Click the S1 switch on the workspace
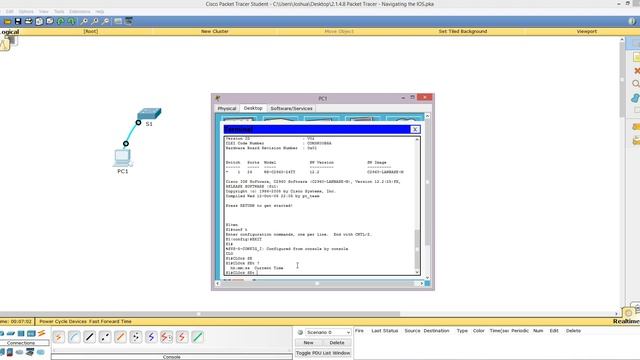Screen dimensions: 640x360 click(149, 114)
